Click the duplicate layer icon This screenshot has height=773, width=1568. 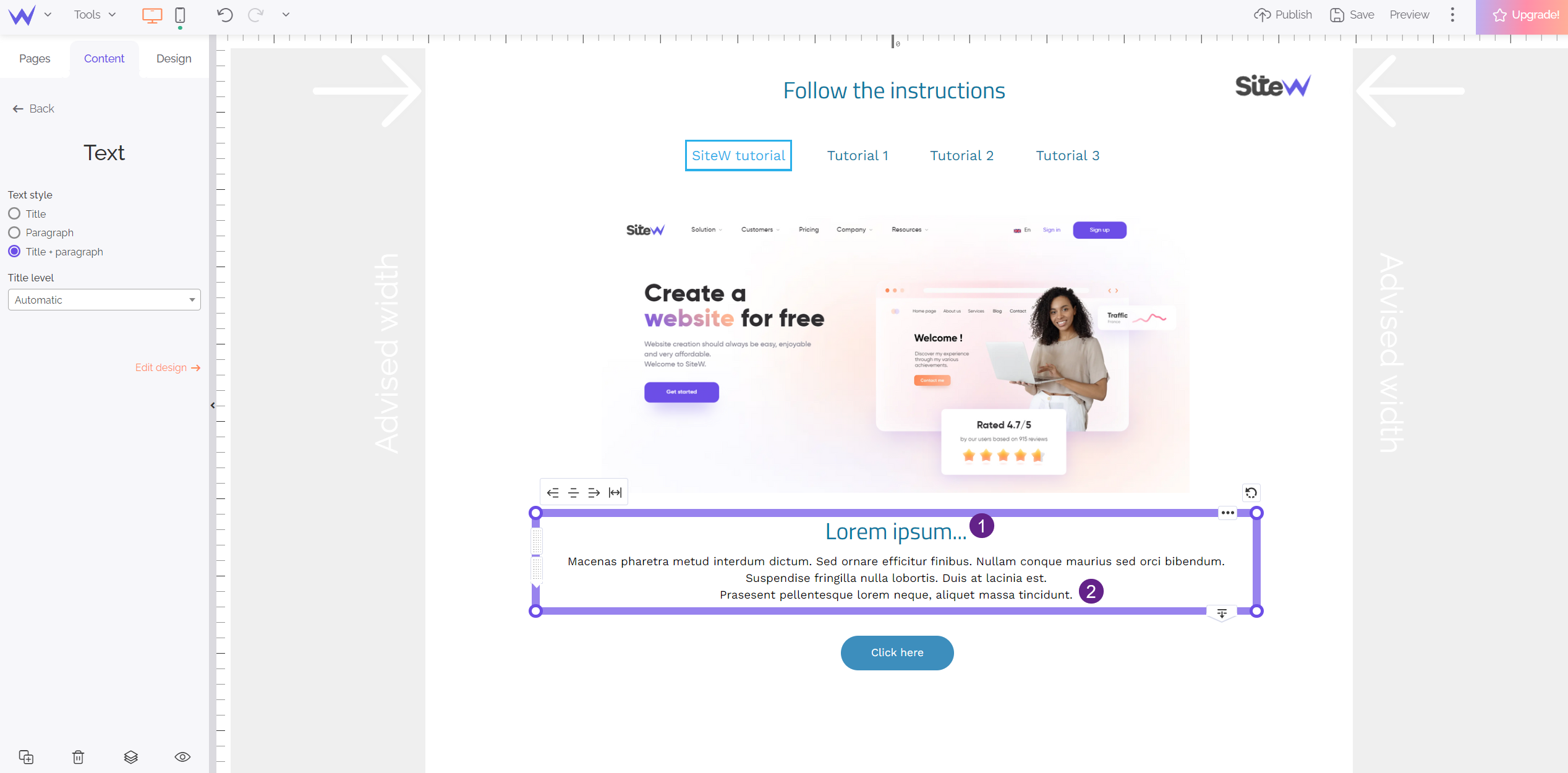[x=26, y=757]
